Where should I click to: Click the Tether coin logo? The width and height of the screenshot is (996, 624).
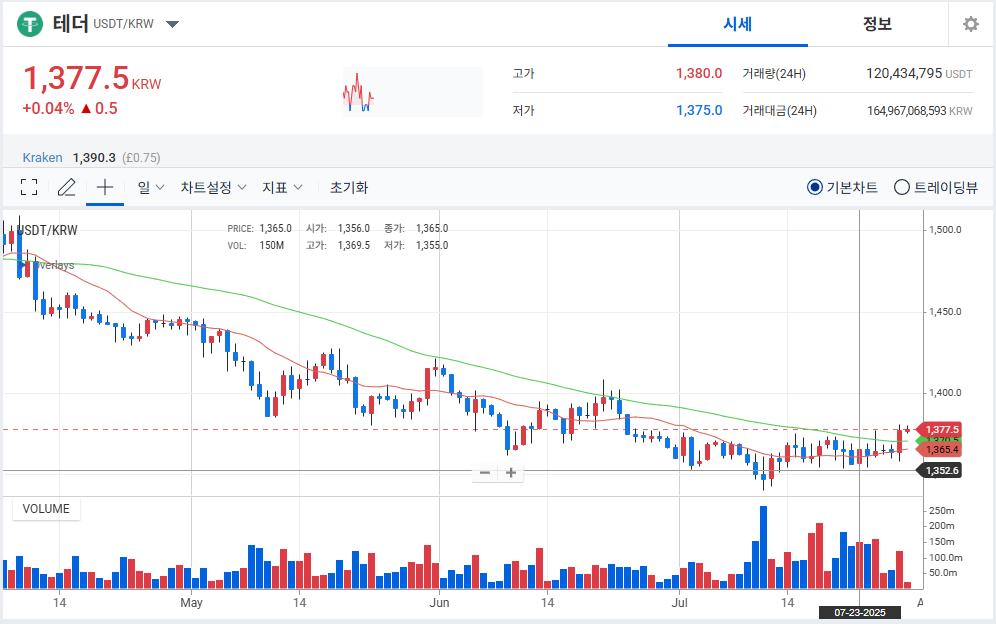coord(31,24)
